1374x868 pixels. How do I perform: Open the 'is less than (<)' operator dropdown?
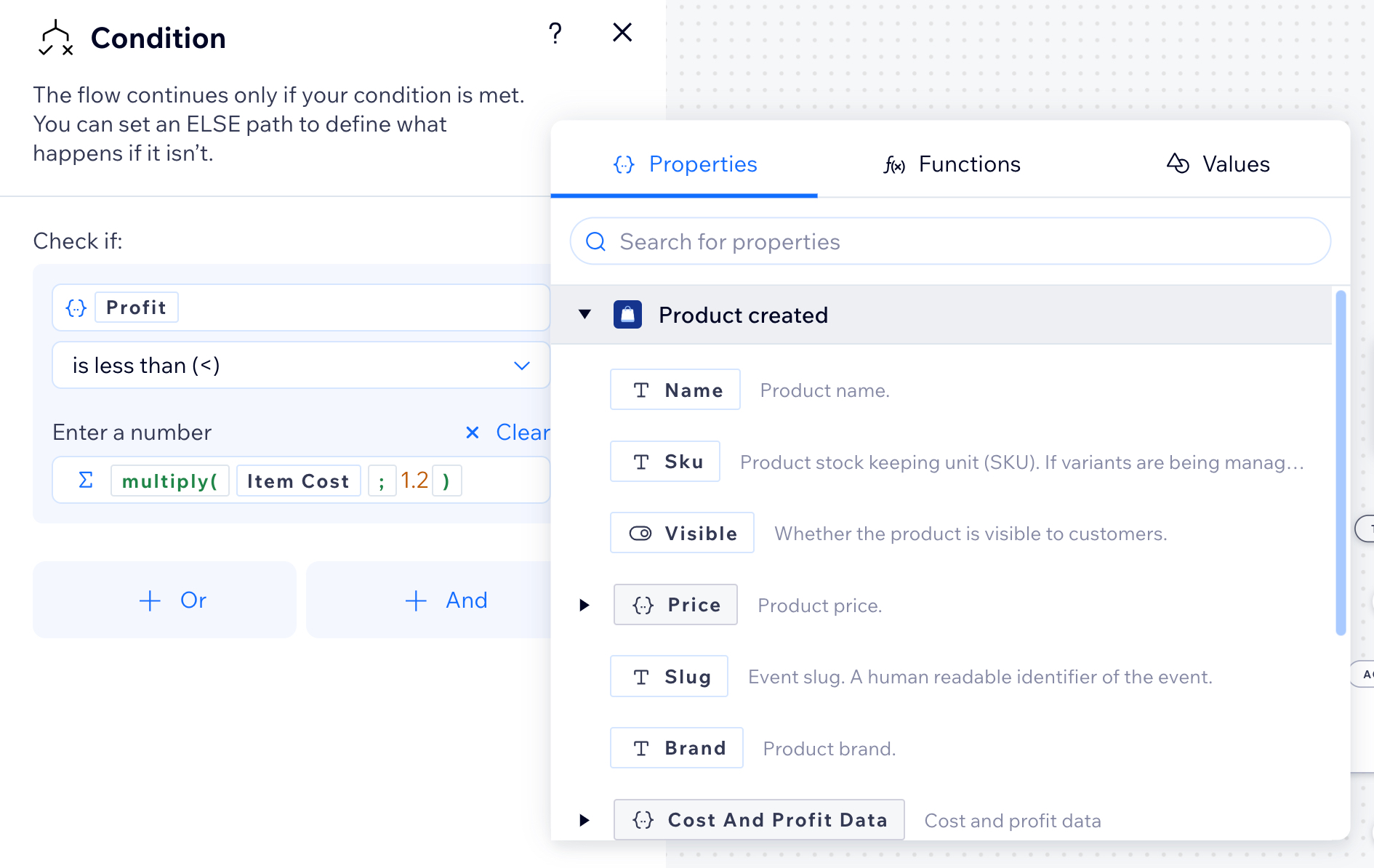pos(301,365)
